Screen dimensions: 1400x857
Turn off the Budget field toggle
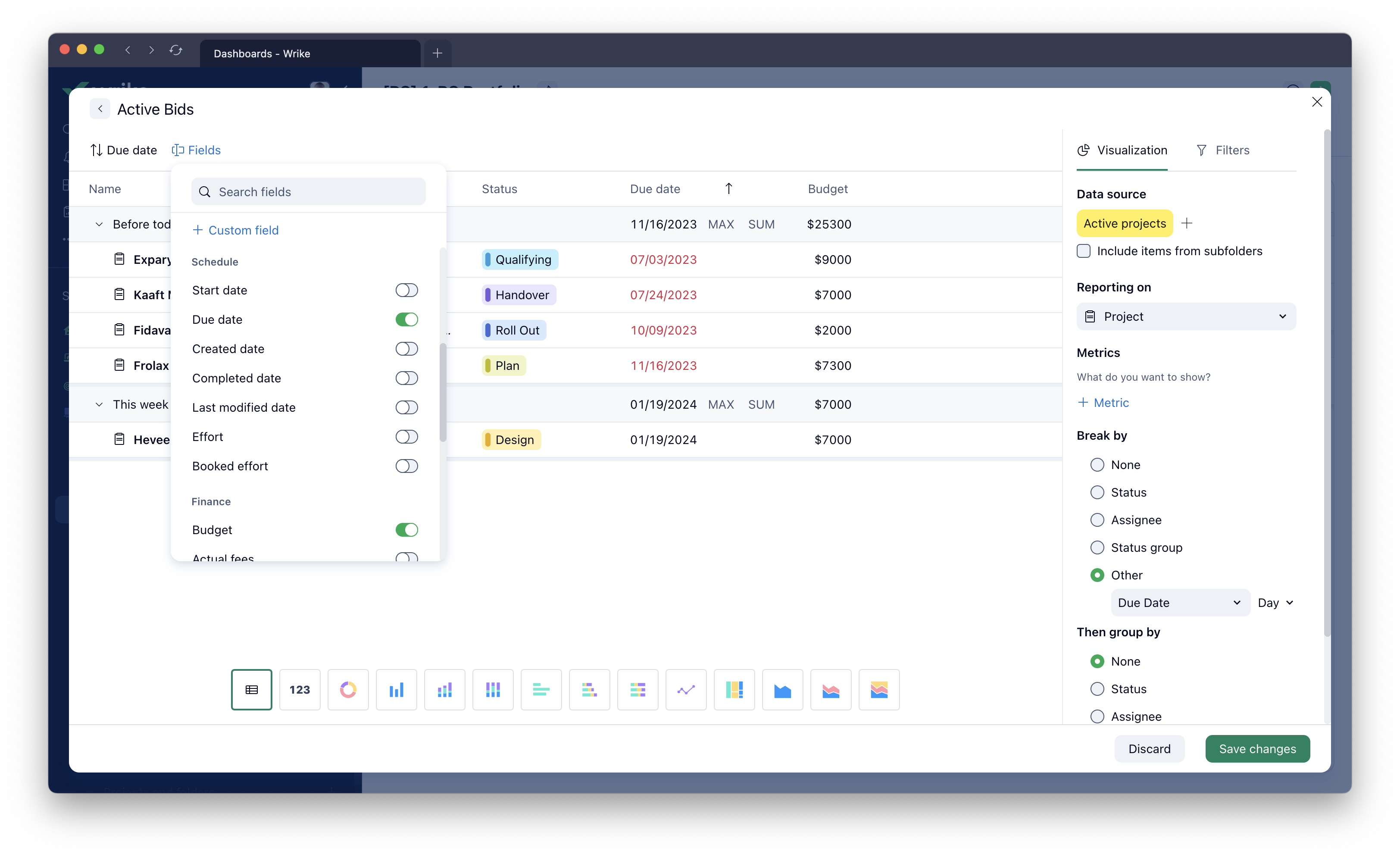[x=406, y=530]
